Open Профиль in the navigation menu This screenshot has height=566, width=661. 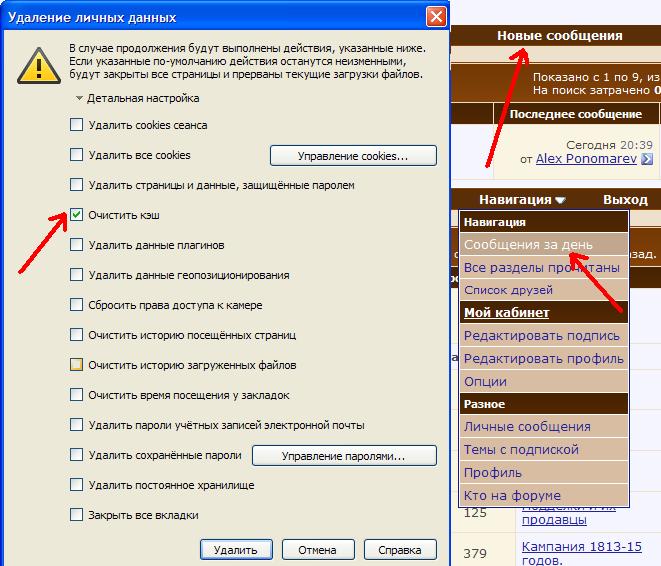coord(544,472)
